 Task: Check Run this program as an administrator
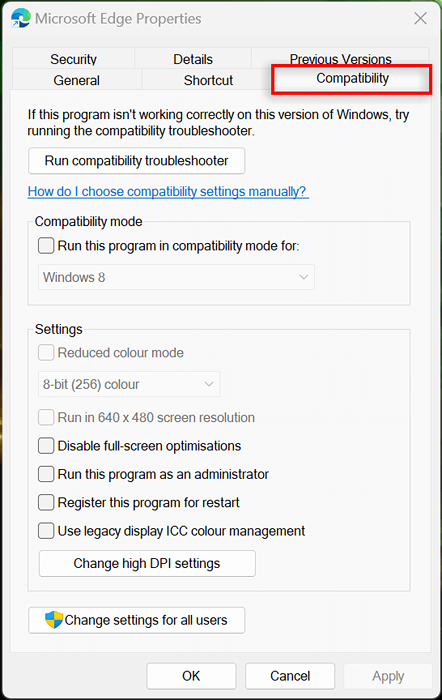[46, 474]
